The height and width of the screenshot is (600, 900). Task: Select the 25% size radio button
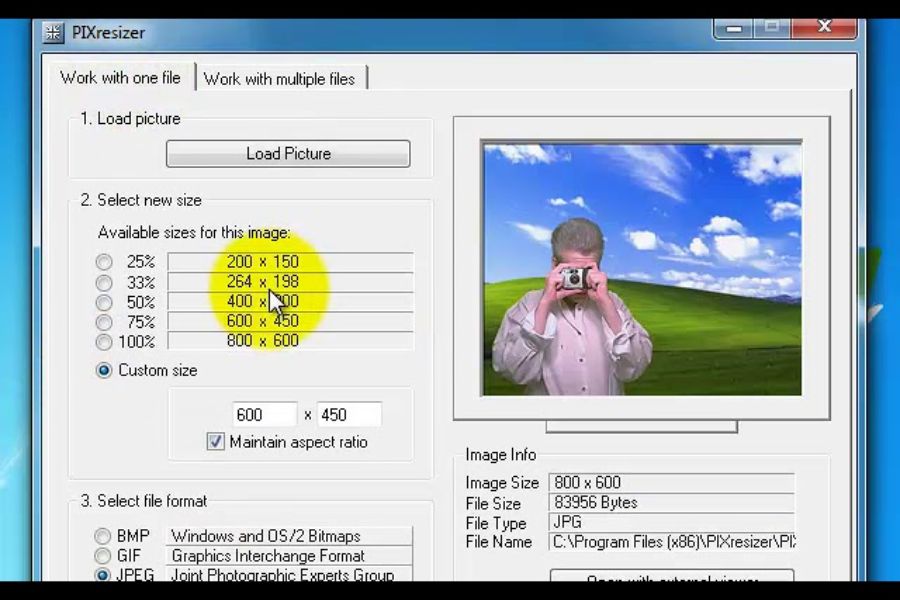click(x=104, y=262)
